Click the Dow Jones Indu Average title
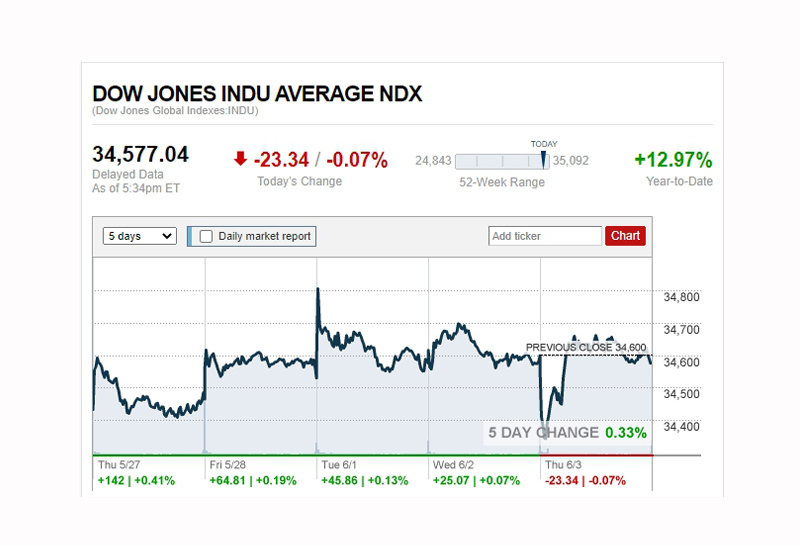The image size is (800, 546). tap(257, 94)
